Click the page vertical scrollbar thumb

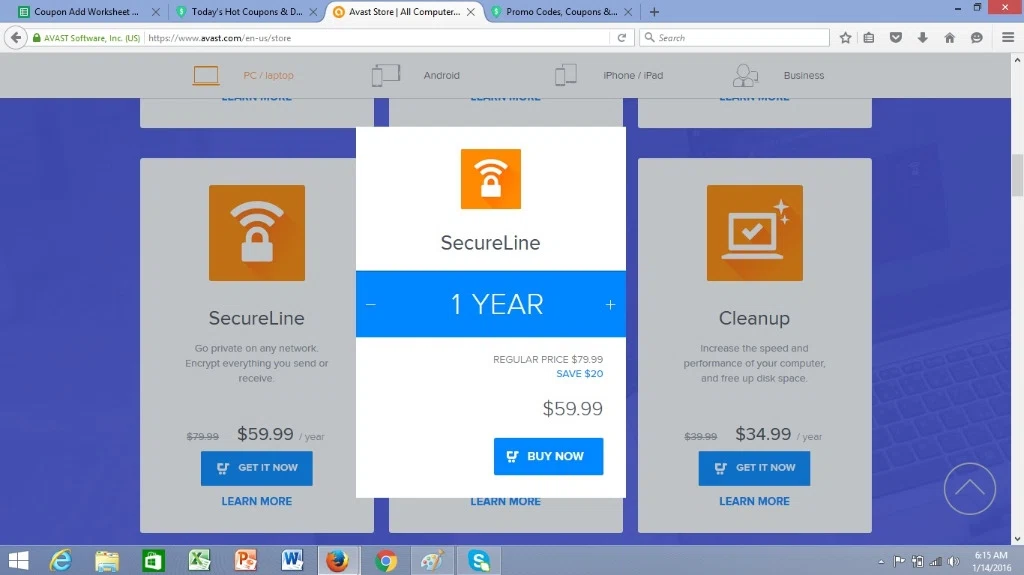pos(1017,175)
